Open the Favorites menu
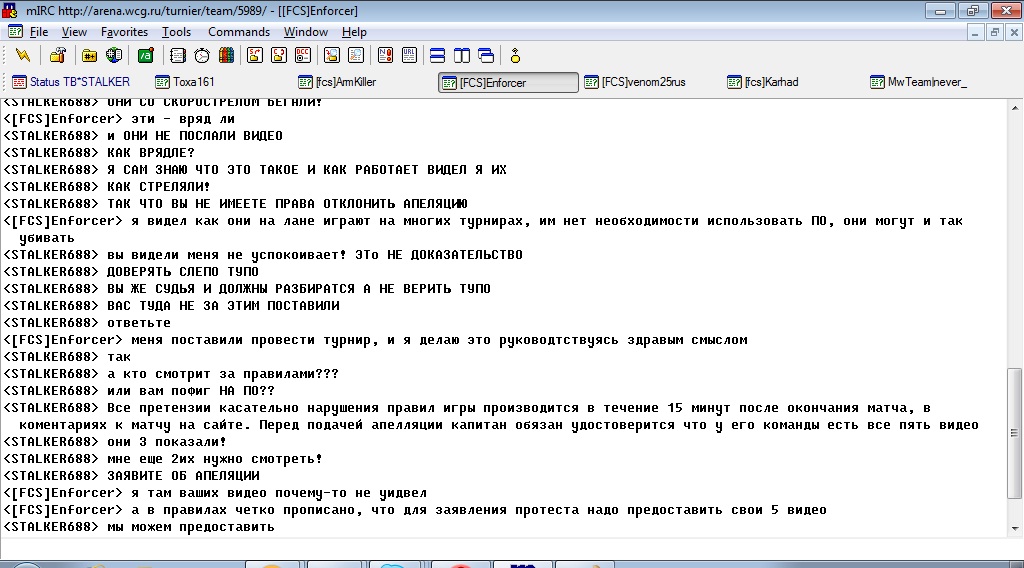The width and height of the screenshot is (1024, 568). click(124, 32)
